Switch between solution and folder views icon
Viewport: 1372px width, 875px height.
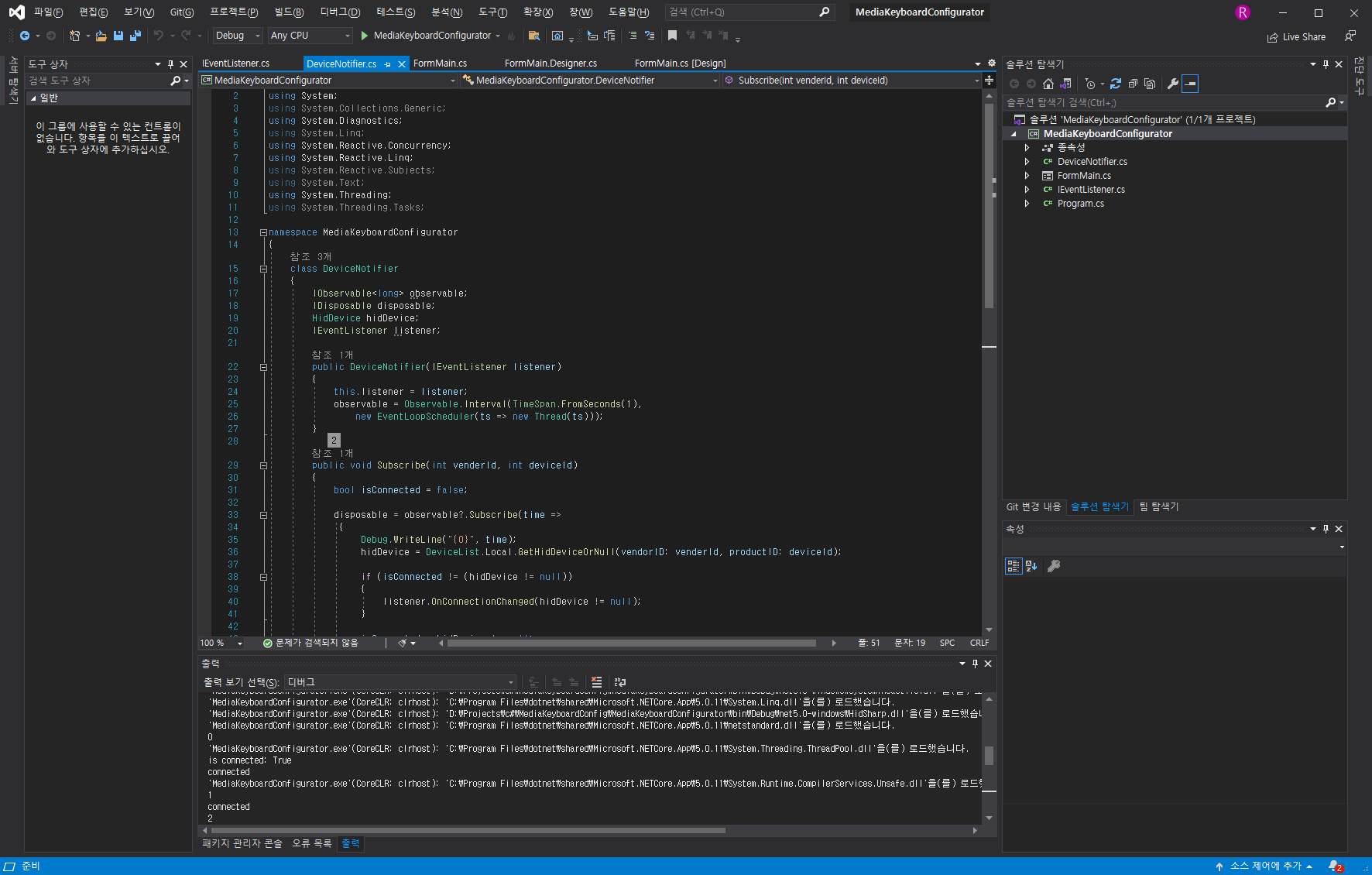[1066, 84]
